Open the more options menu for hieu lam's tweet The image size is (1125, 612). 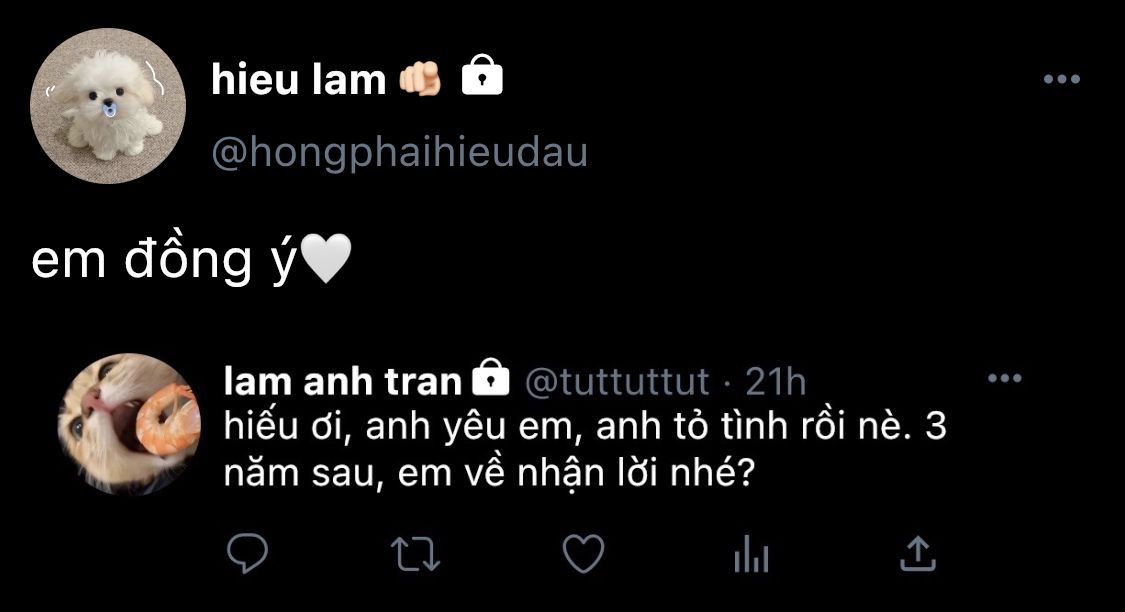coord(1062,80)
